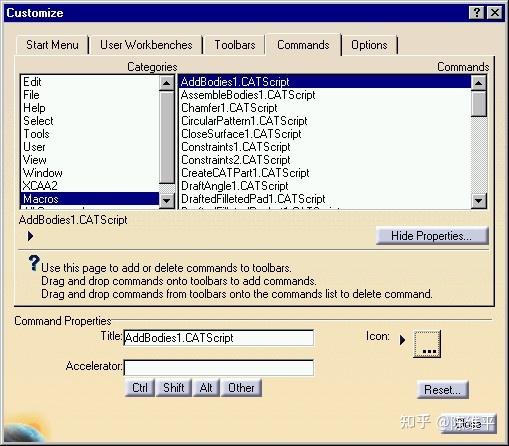Toggle the Shift accelerator modifier
This screenshot has height=446, width=509.
coord(173,388)
